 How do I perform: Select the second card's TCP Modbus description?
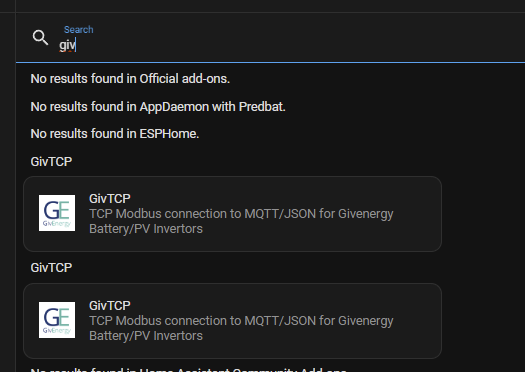[x=241, y=328]
